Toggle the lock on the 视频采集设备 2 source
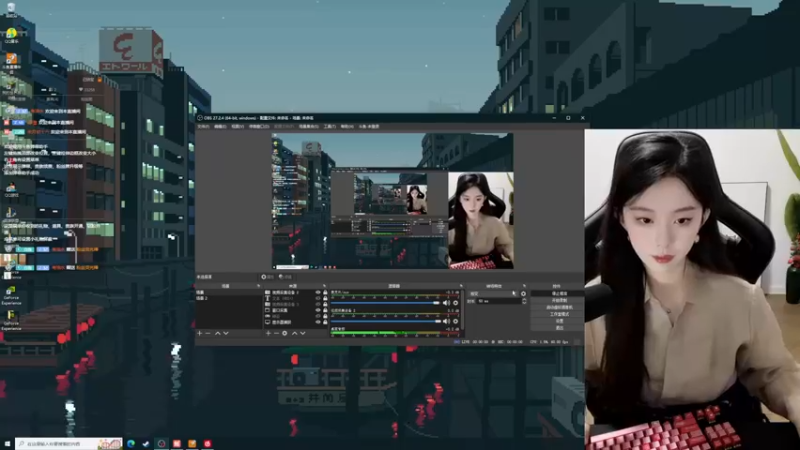 tap(325, 292)
